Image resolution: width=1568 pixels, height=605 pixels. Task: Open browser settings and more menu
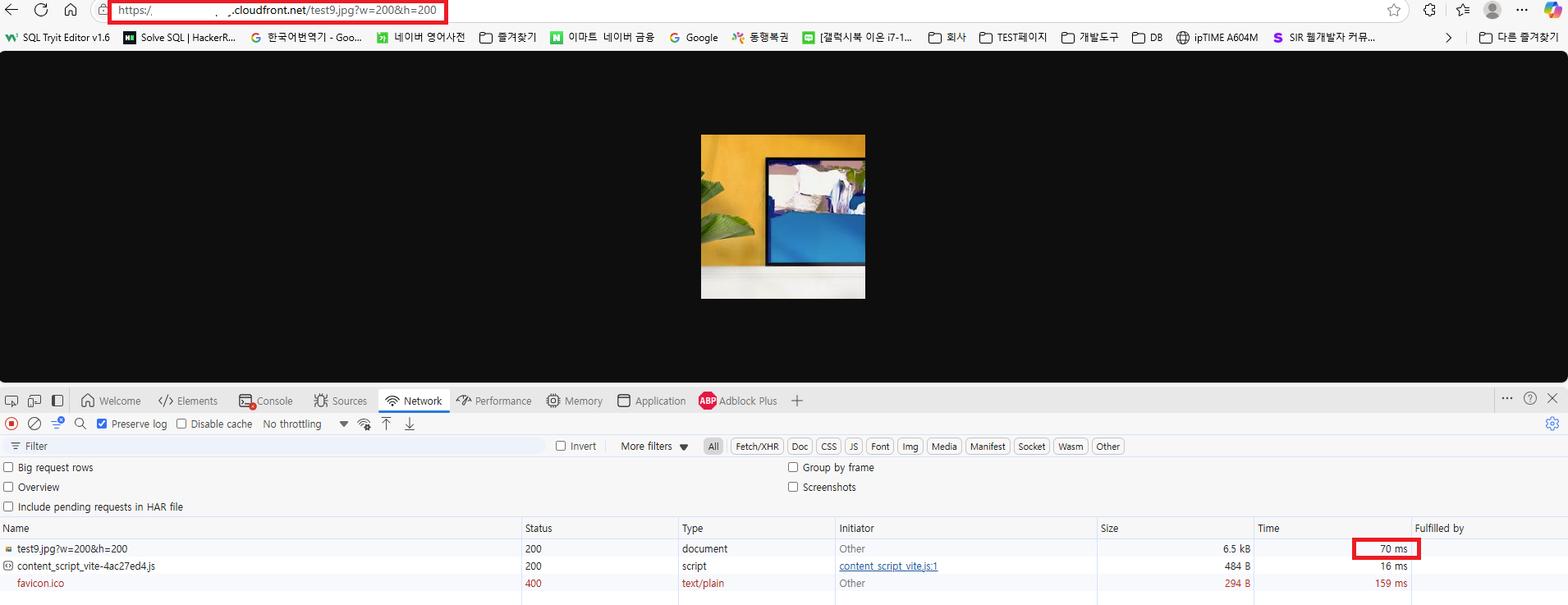1522,10
